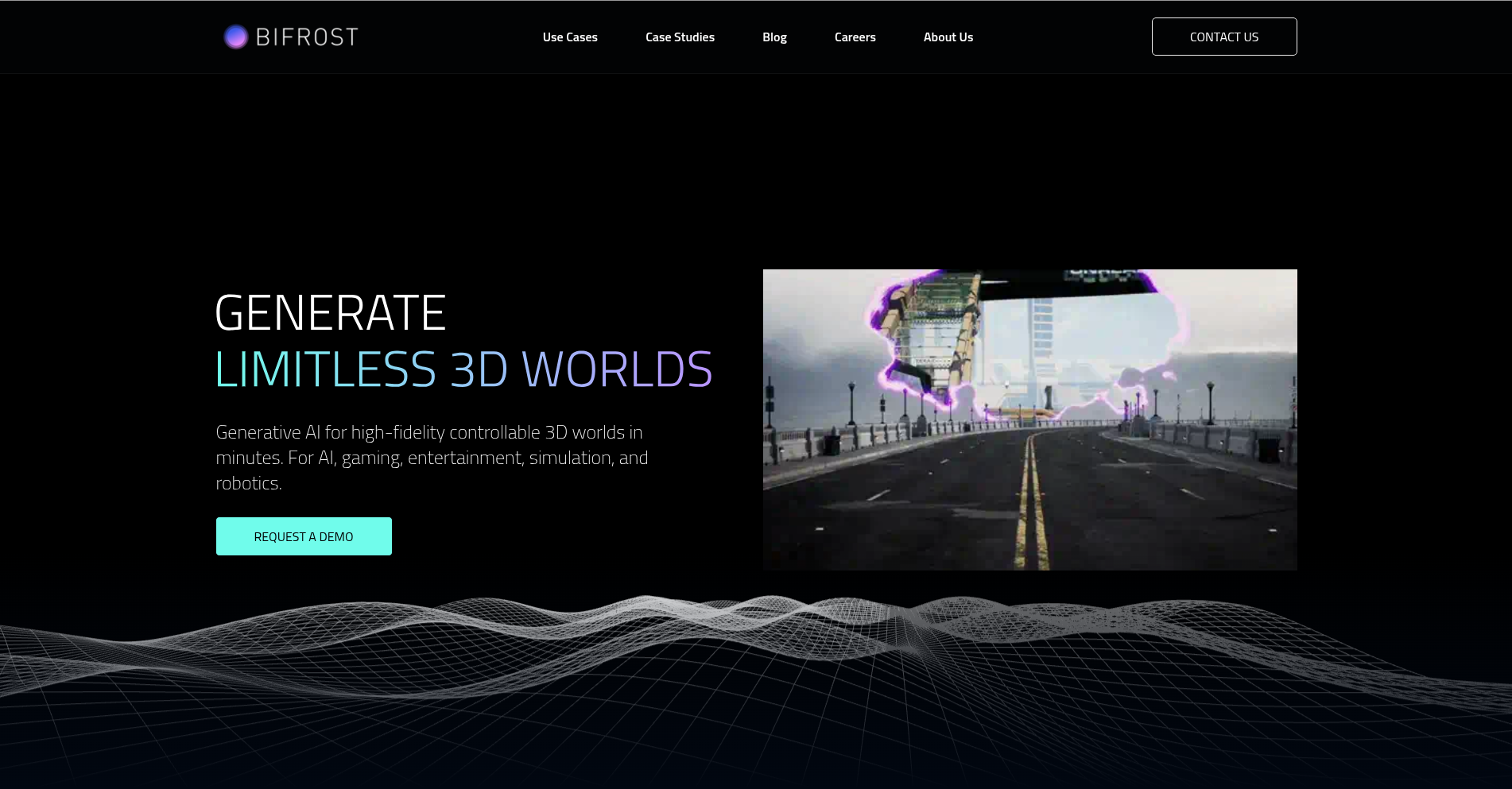Viewport: 1512px width, 789px height.
Task: Open the Use Cases menu
Action: point(570,37)
